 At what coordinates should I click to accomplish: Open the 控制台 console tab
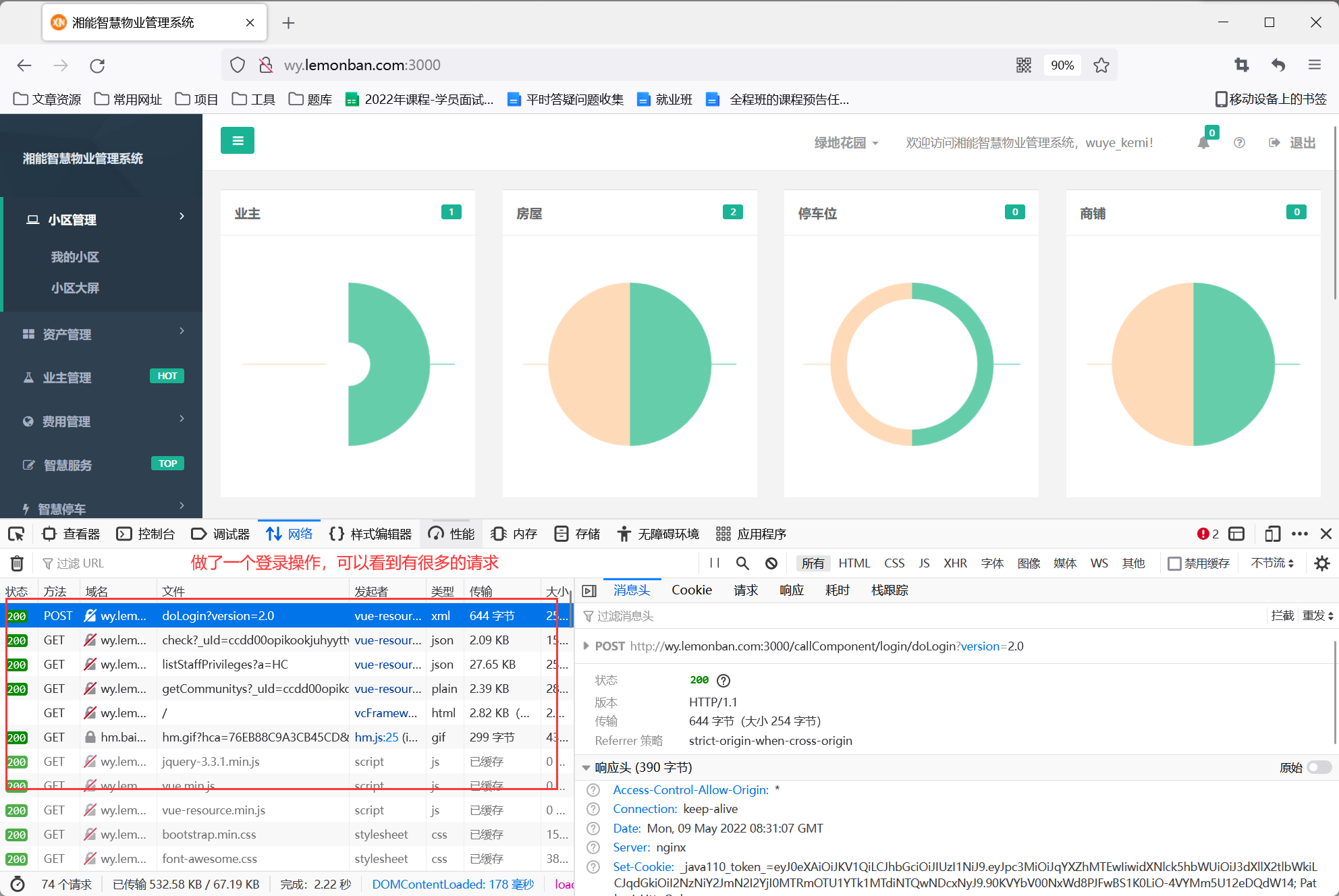tap(146, 534)
